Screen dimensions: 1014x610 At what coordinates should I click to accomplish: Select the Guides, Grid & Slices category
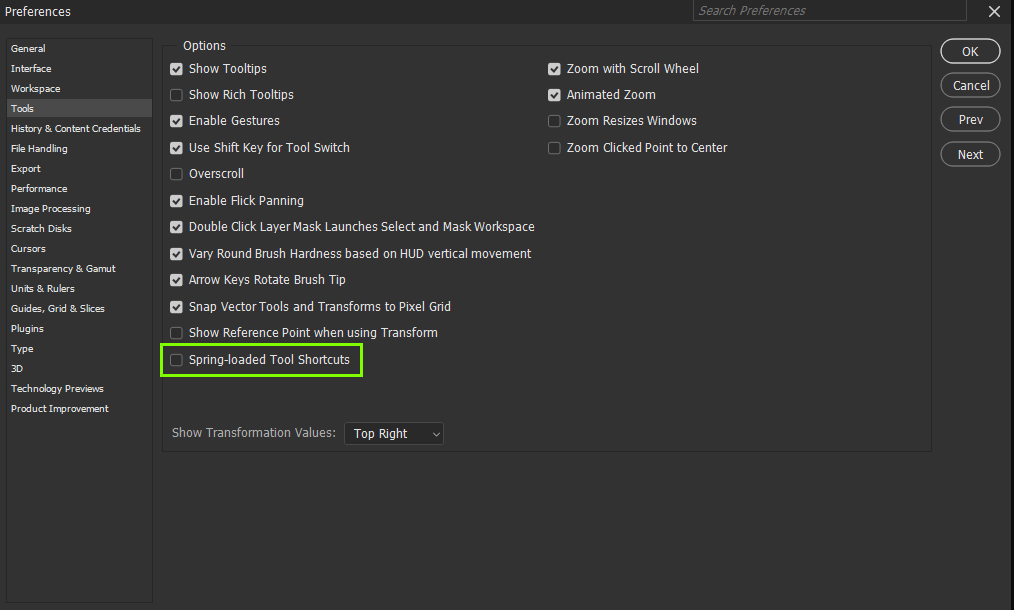[58, 308]
